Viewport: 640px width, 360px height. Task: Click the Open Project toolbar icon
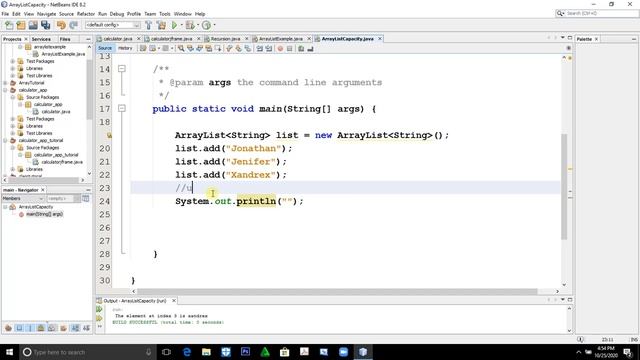pyautogui.click(x=33, y=25)
